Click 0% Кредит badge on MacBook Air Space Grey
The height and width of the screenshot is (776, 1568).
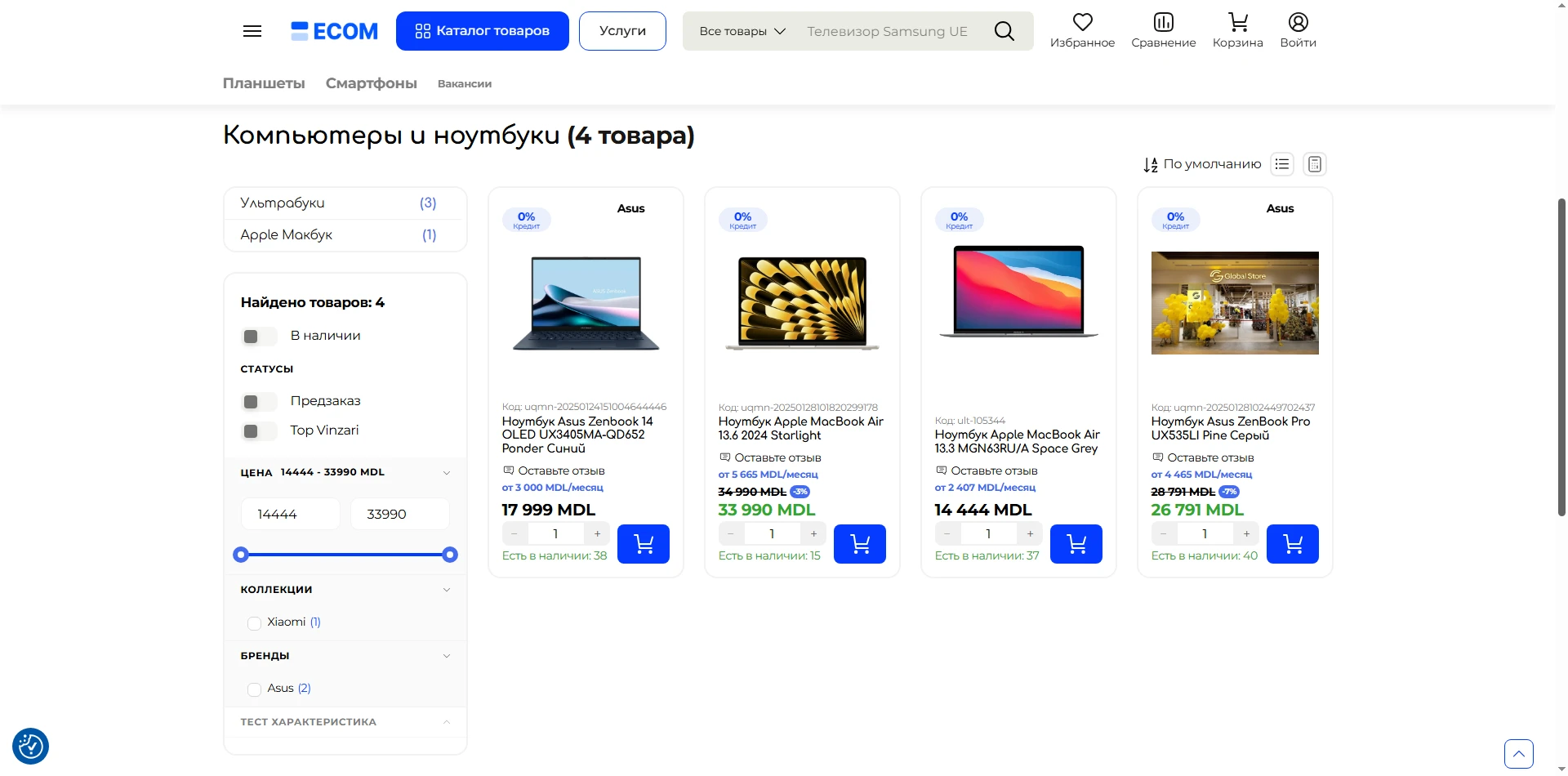point(960,220)
